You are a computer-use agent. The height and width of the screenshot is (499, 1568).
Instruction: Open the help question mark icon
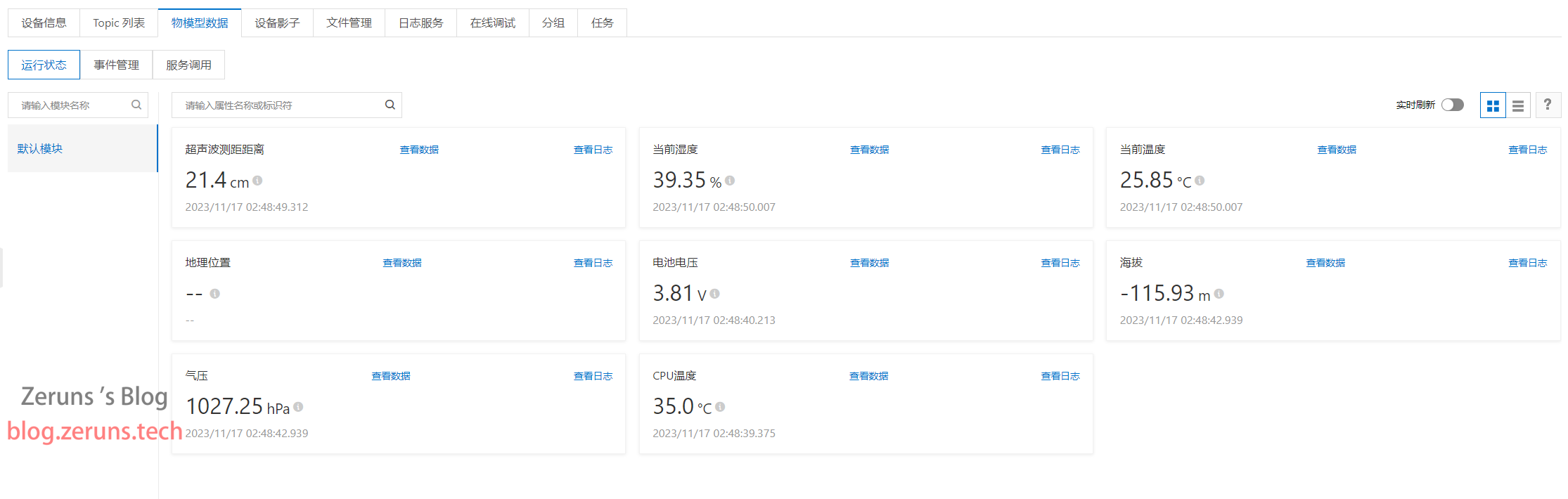1548,105
